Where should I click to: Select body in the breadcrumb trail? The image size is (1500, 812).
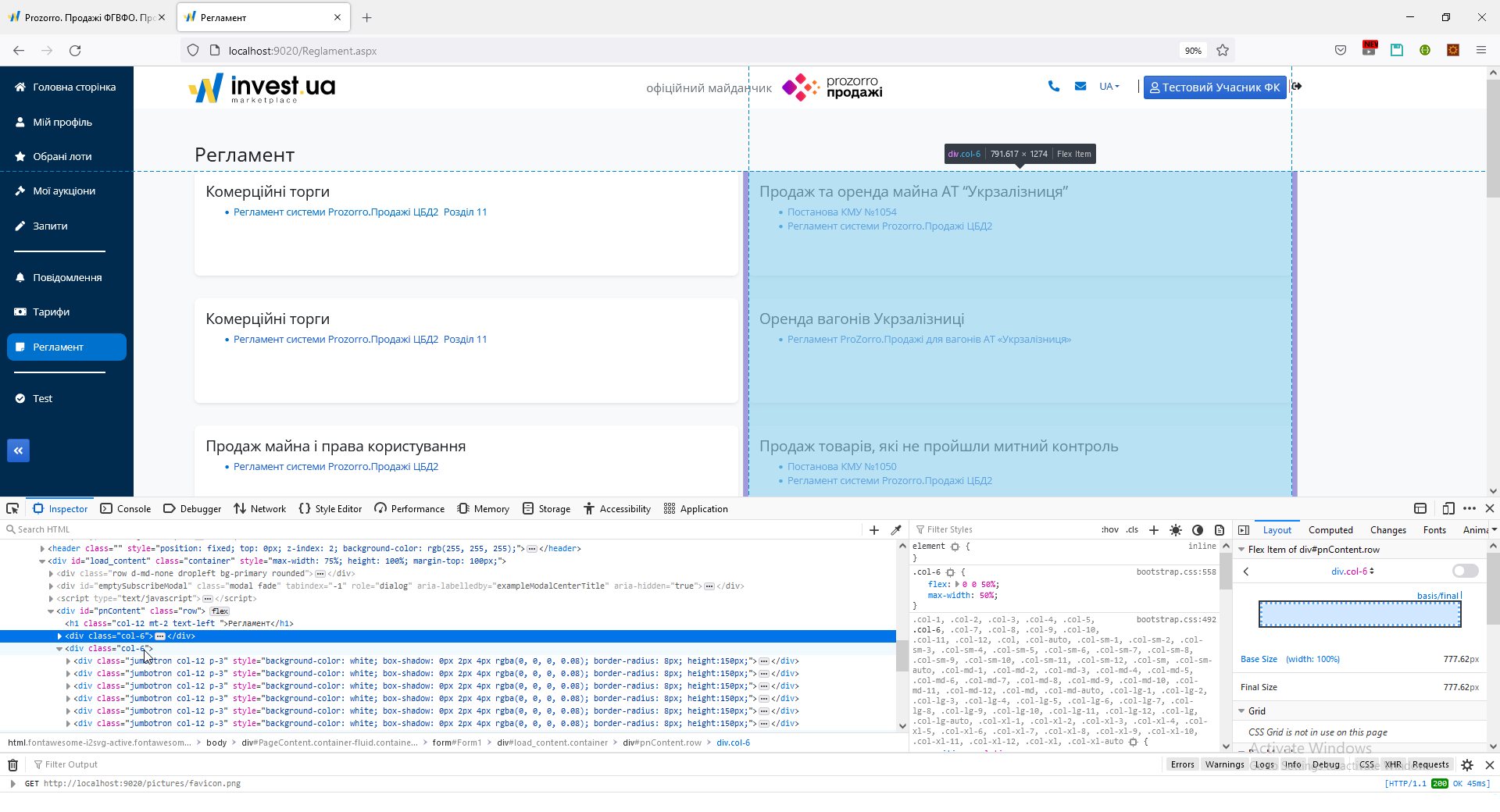[216, 743]
